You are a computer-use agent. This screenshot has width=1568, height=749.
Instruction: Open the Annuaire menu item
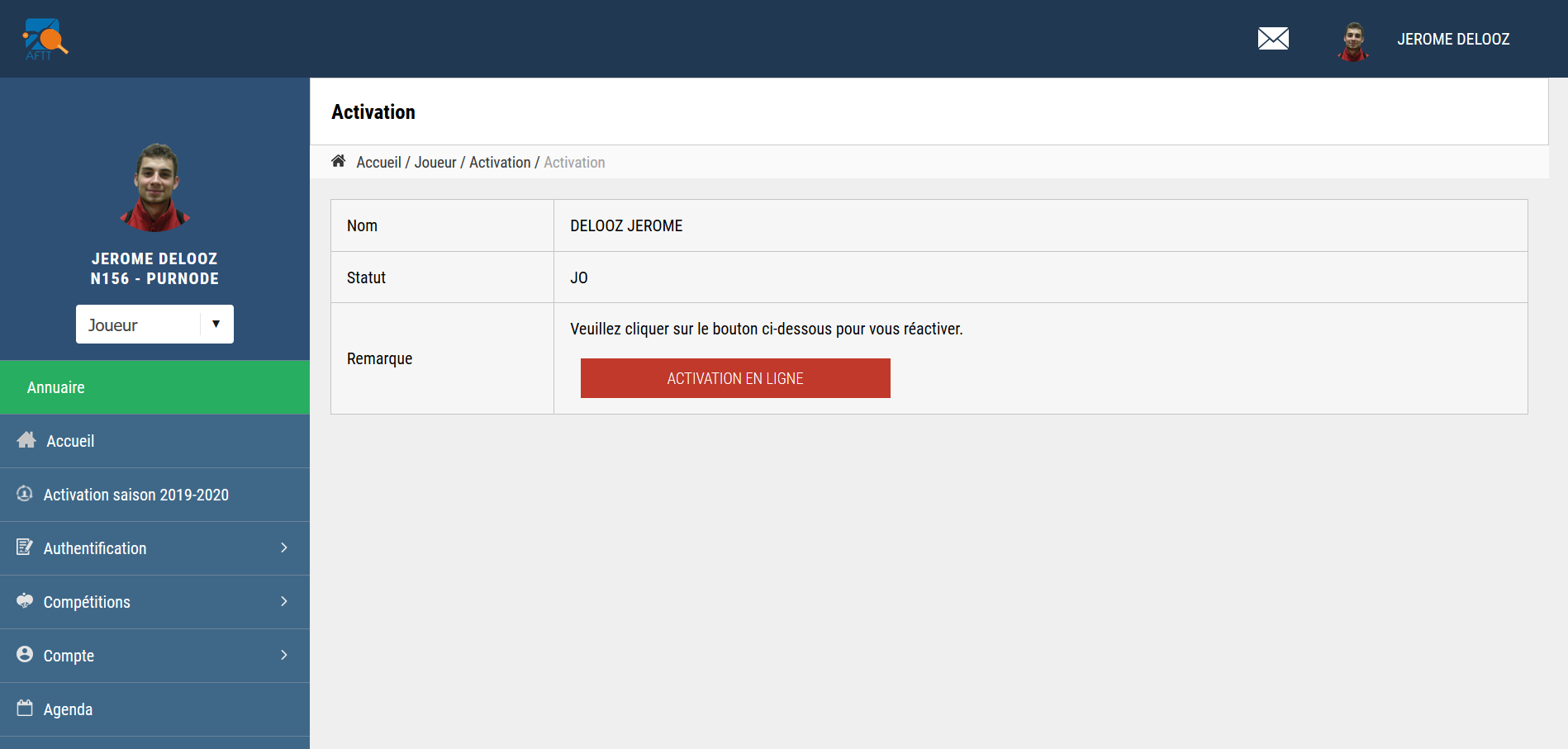pyautogui.click(x=56, y=387)
